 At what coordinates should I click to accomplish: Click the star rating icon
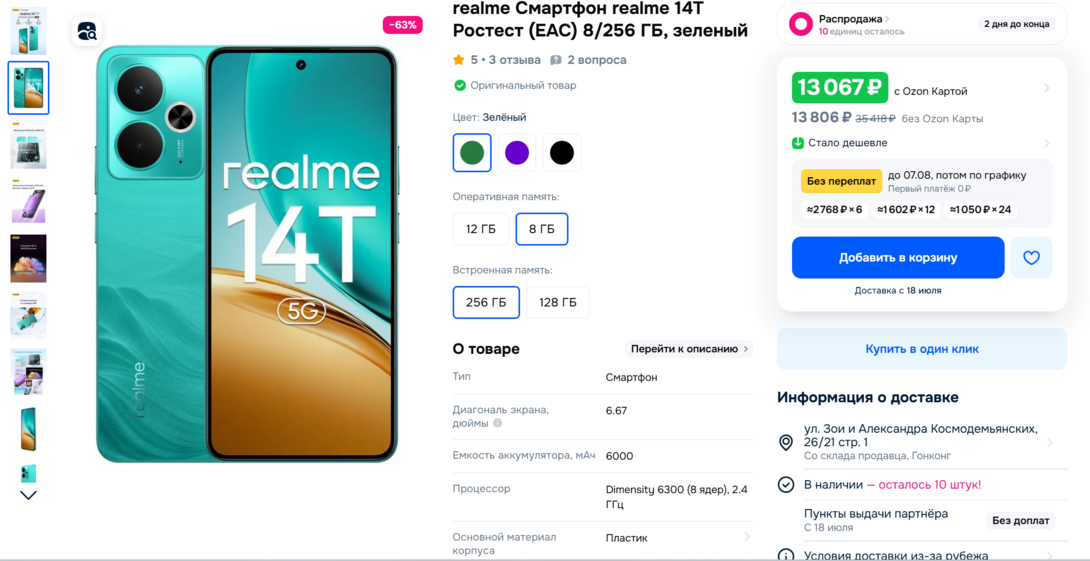pyautogui.click(x=458, y=60)
